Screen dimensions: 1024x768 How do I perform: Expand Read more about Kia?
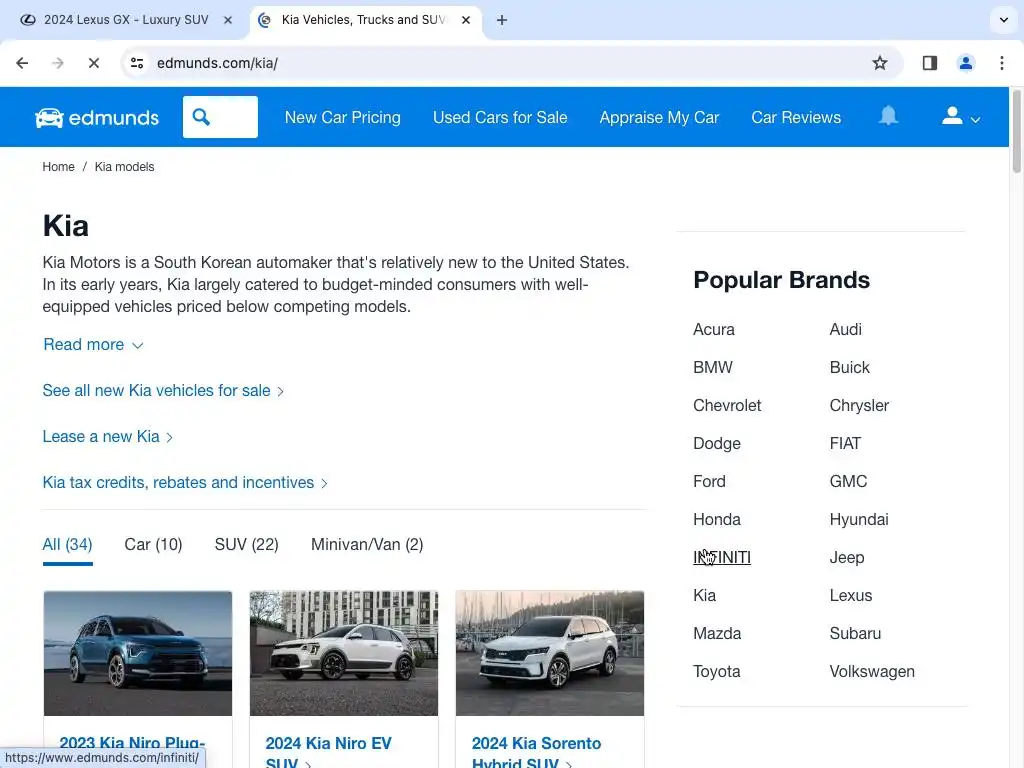(x=93, y=345)
